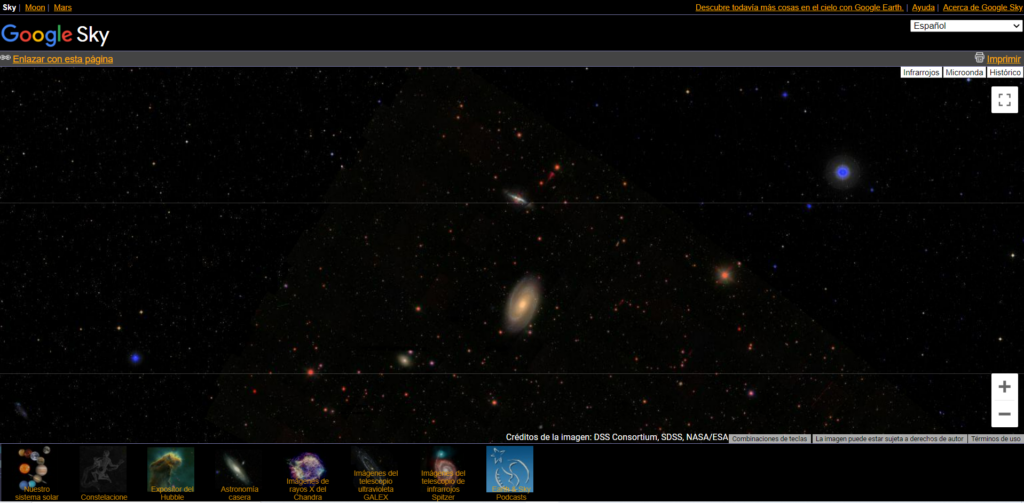1024x503 pixels.
Task: Switch to the Moon tab
Action: click(35, 7)
